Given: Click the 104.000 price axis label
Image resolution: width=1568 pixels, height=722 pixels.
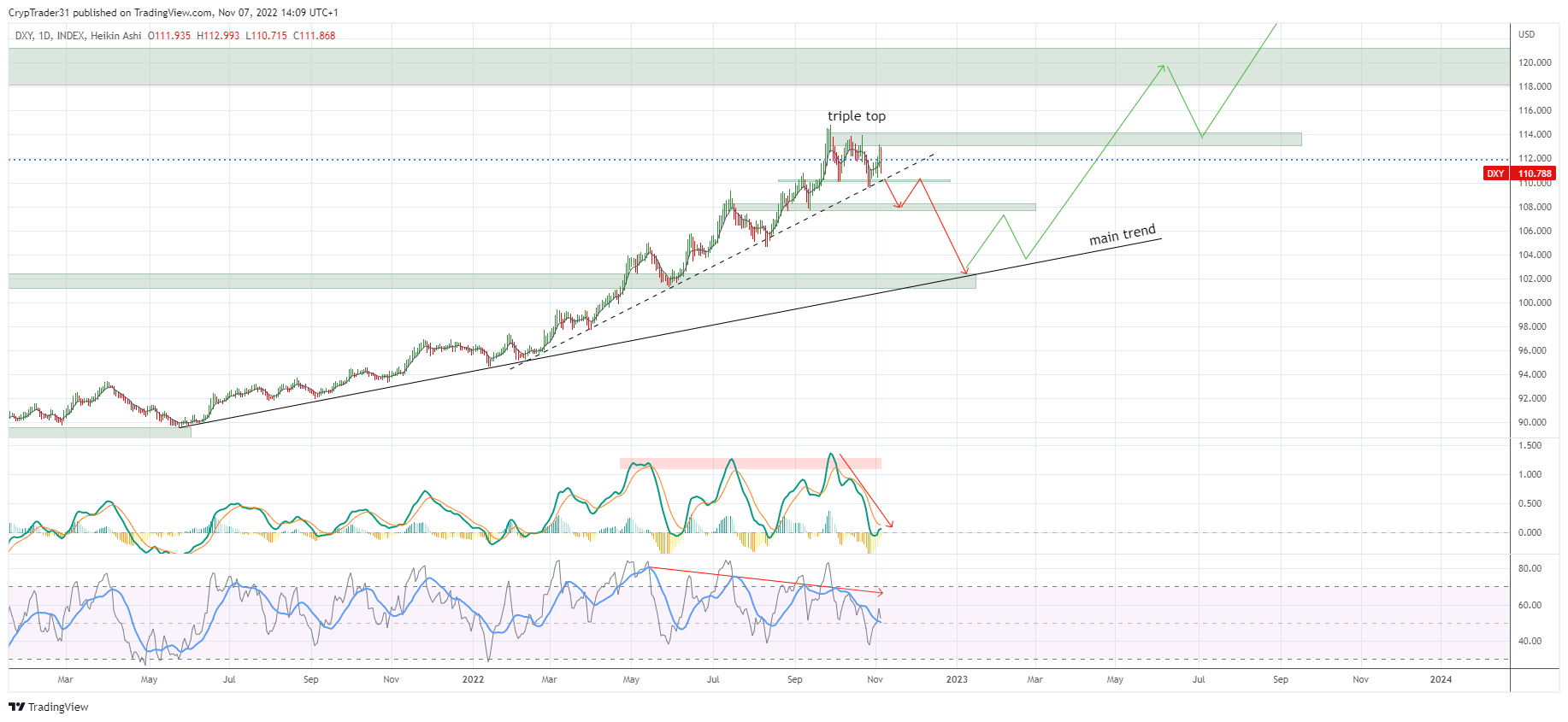Looking at the screenshot, I should (1535, 255).
